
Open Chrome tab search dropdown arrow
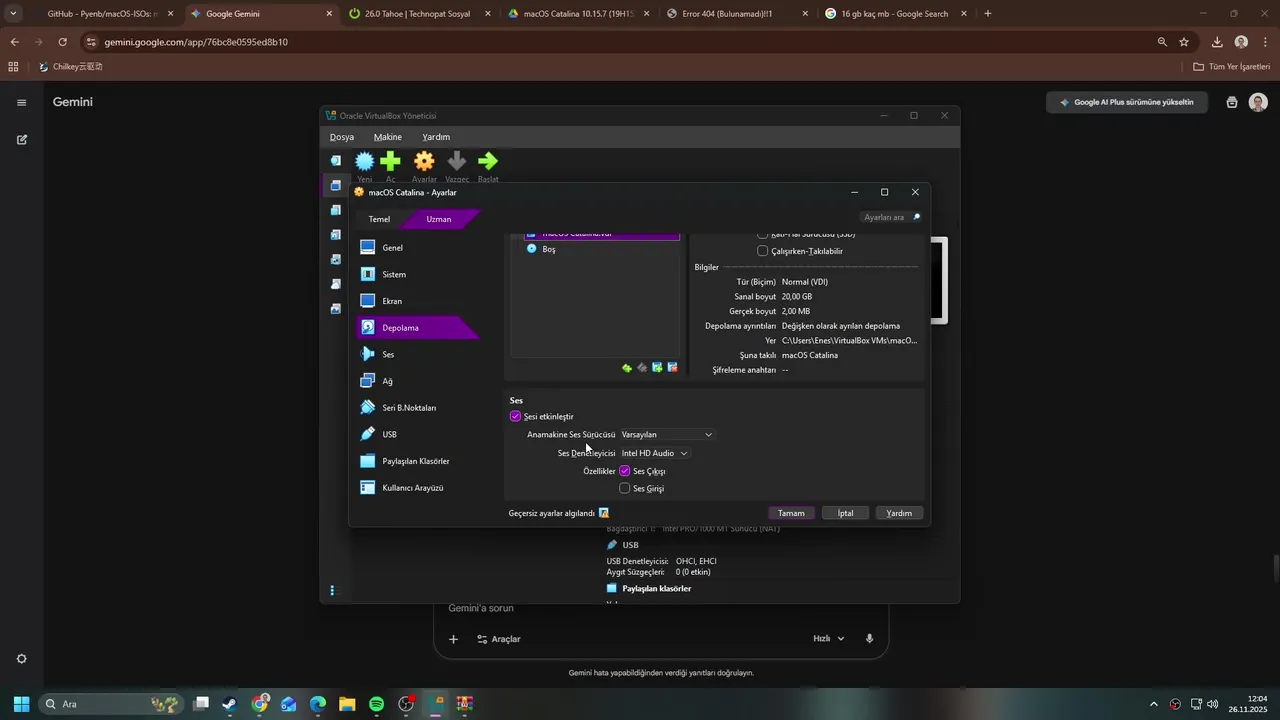click(x=13, y=14)
